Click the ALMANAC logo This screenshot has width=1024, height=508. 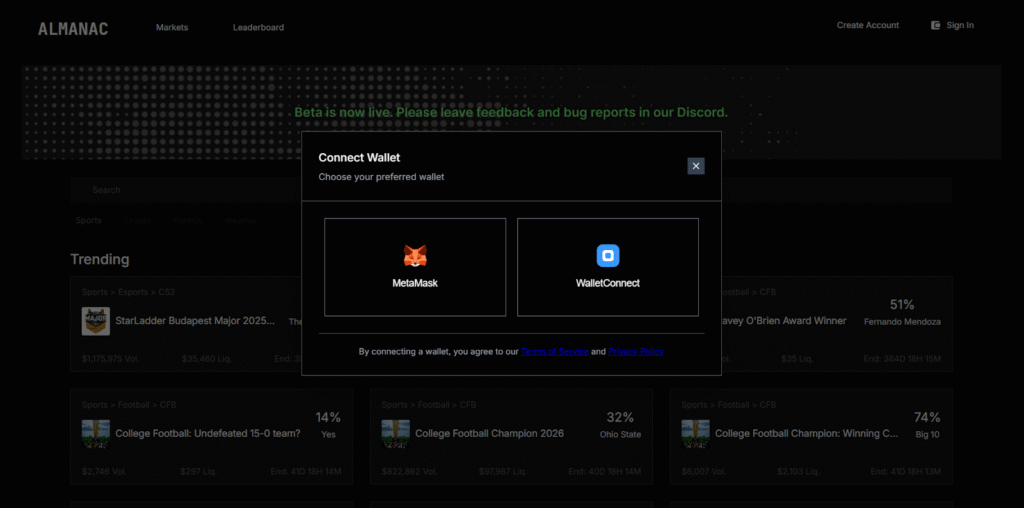pyautogui.click(x=73, y=28)
